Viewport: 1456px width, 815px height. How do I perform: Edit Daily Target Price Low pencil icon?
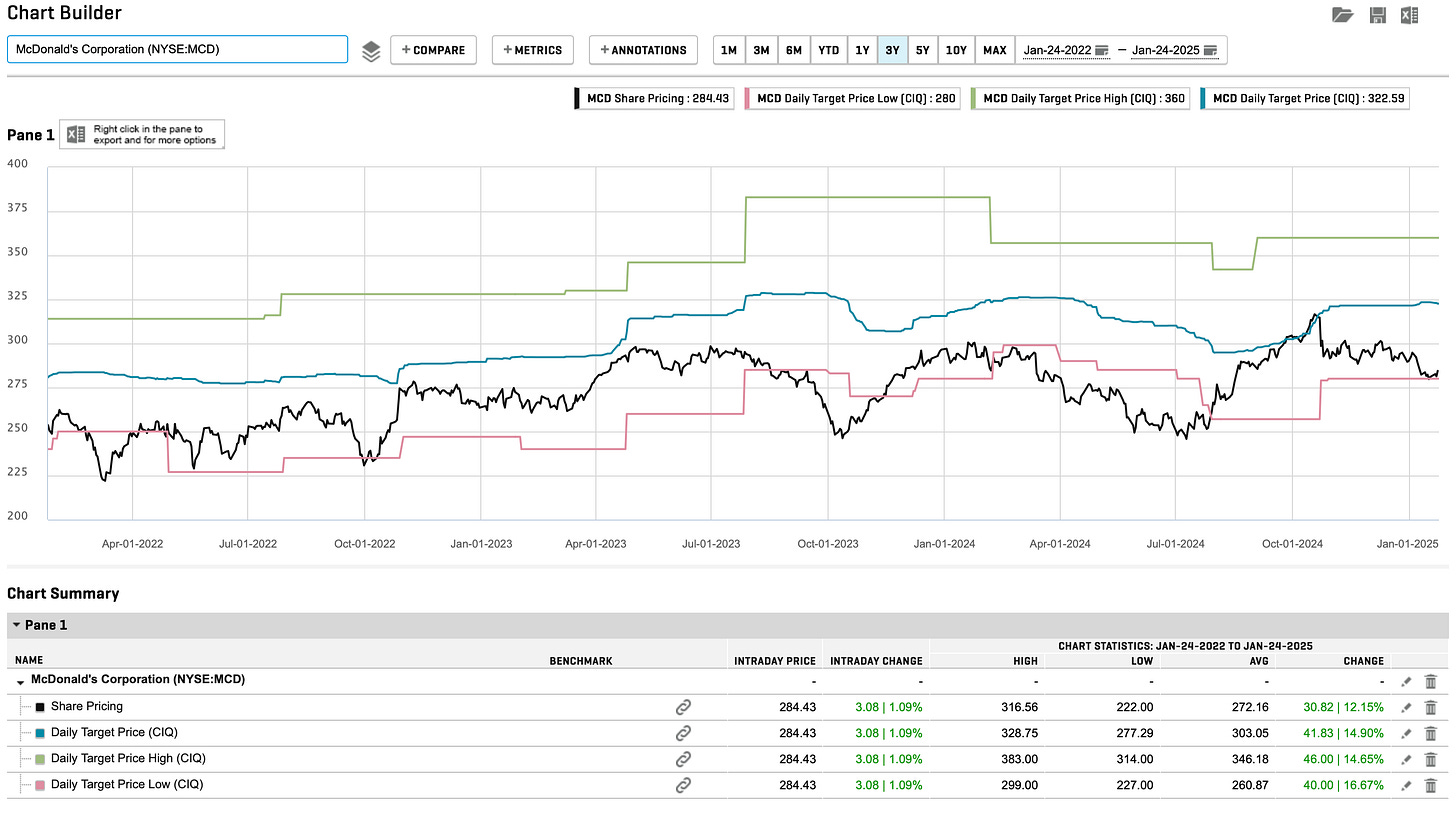coord(1406,785)
